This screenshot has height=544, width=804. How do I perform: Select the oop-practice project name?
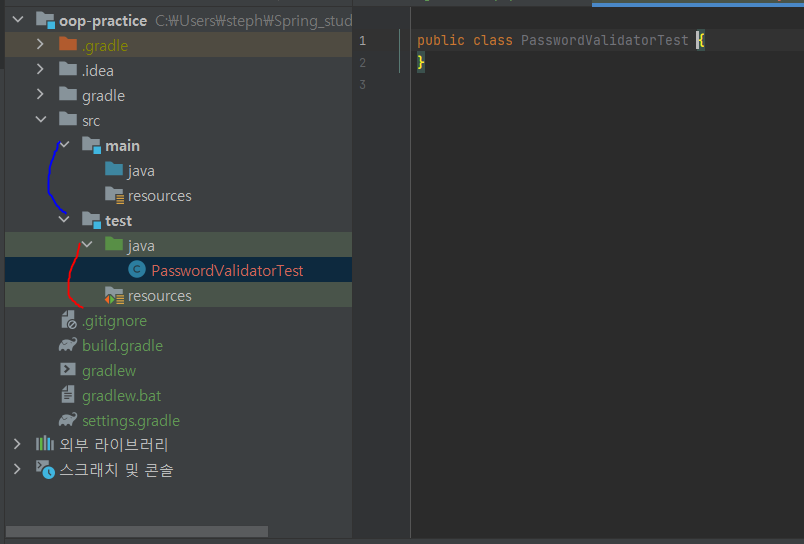(103, 21)
